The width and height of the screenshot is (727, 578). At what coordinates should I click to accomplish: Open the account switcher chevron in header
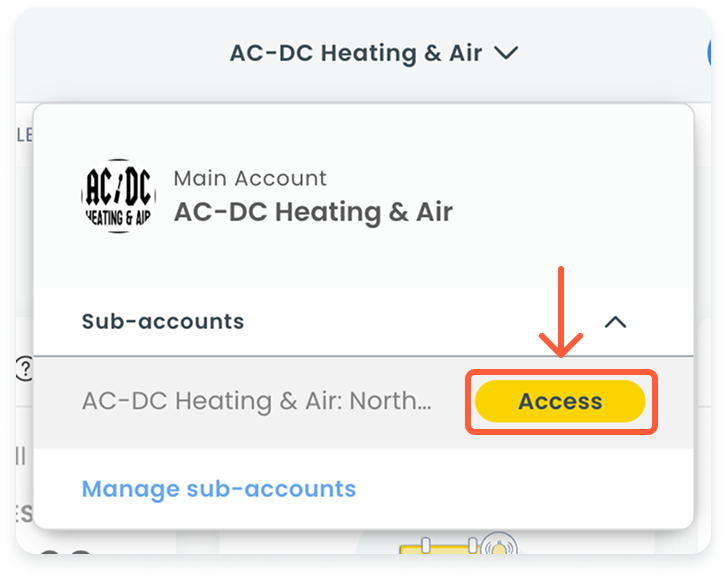506,53
